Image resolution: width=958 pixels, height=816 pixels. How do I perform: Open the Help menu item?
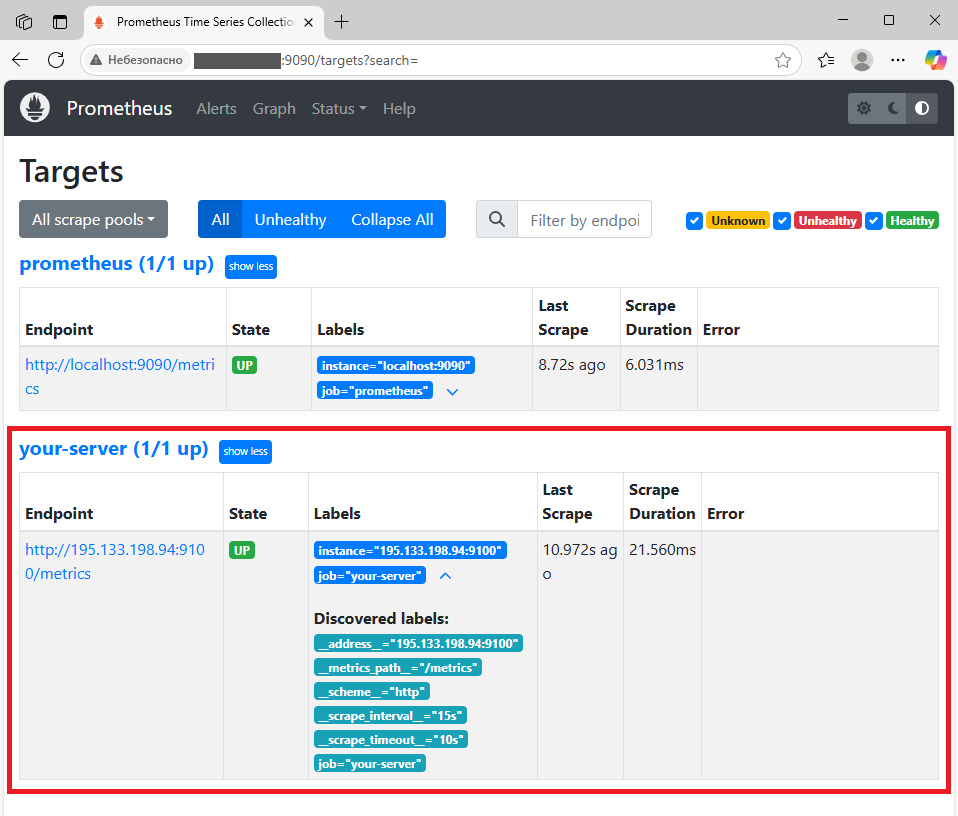(x=399, y=109)
